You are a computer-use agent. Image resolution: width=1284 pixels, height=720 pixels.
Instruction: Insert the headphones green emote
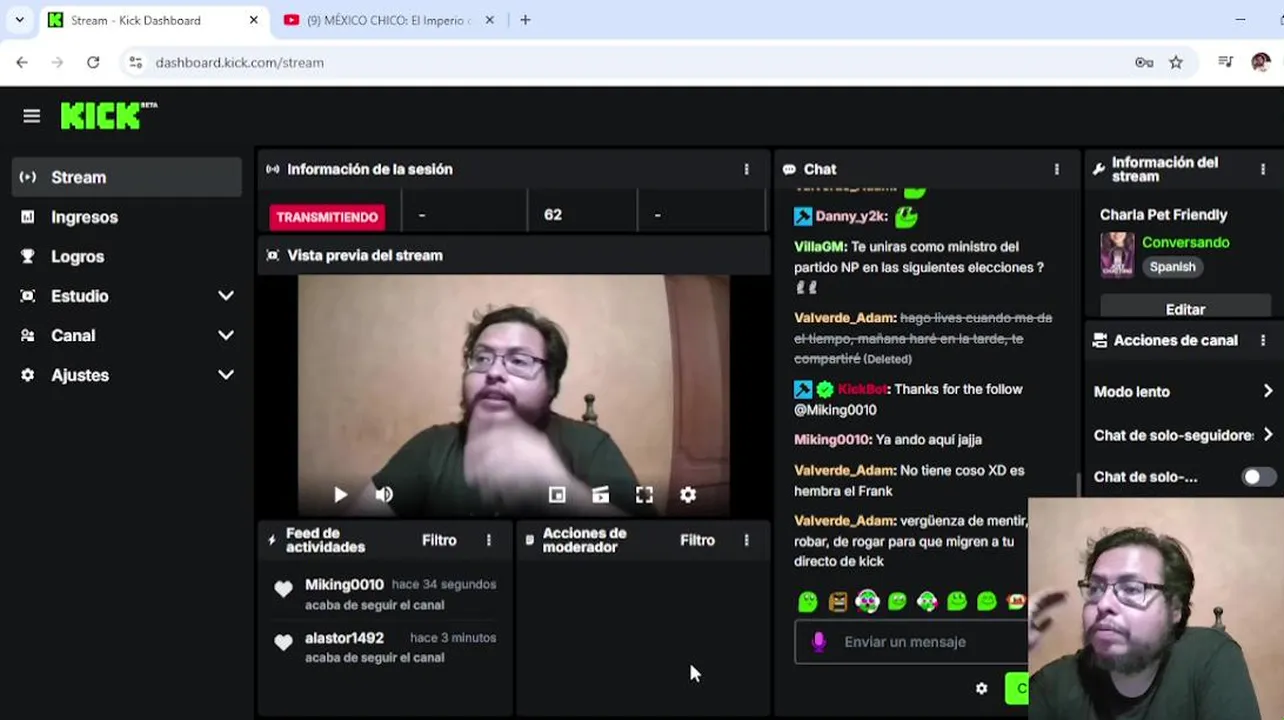tap(867, 601)
